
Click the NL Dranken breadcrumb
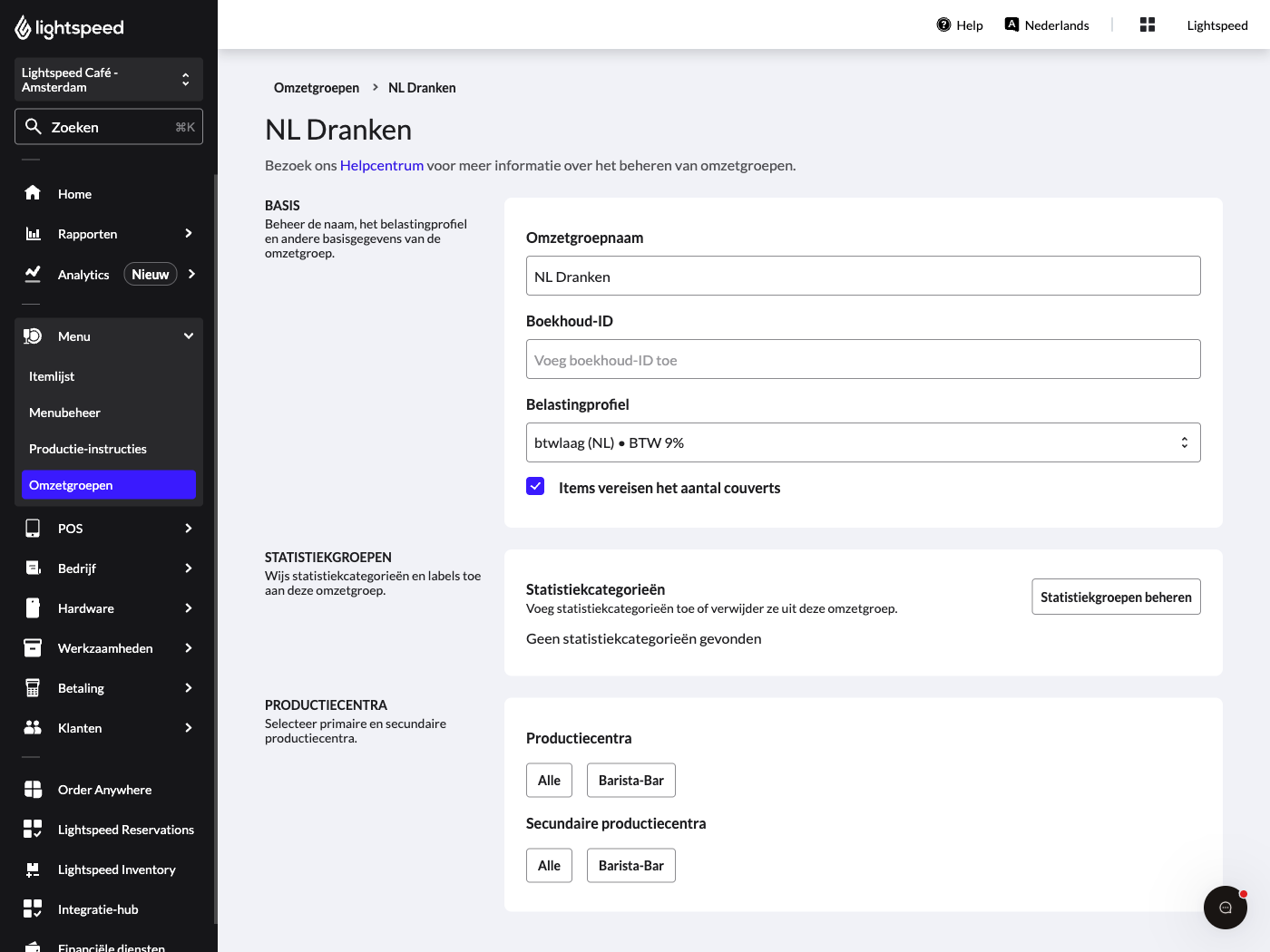422,88
